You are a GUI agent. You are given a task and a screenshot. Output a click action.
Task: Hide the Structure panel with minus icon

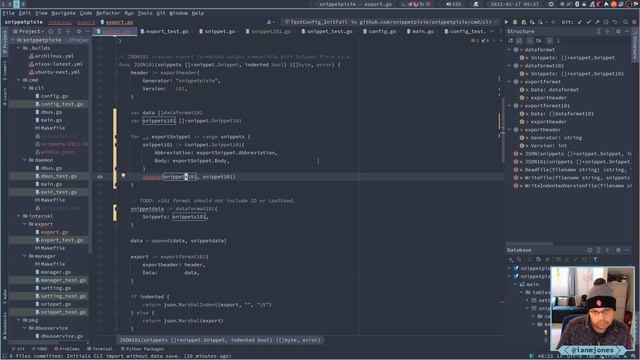coord(627,31)
